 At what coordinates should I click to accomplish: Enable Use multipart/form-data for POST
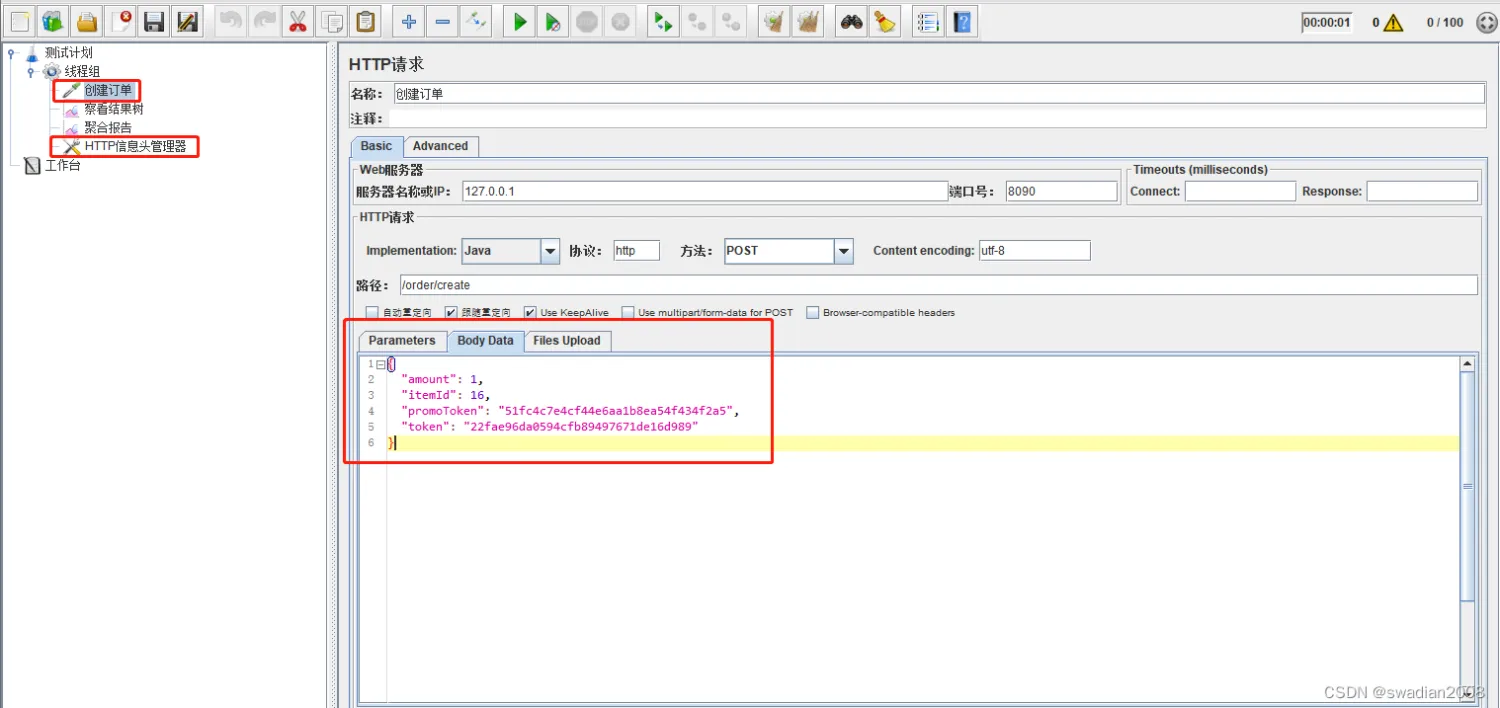(x=628, y=313)
